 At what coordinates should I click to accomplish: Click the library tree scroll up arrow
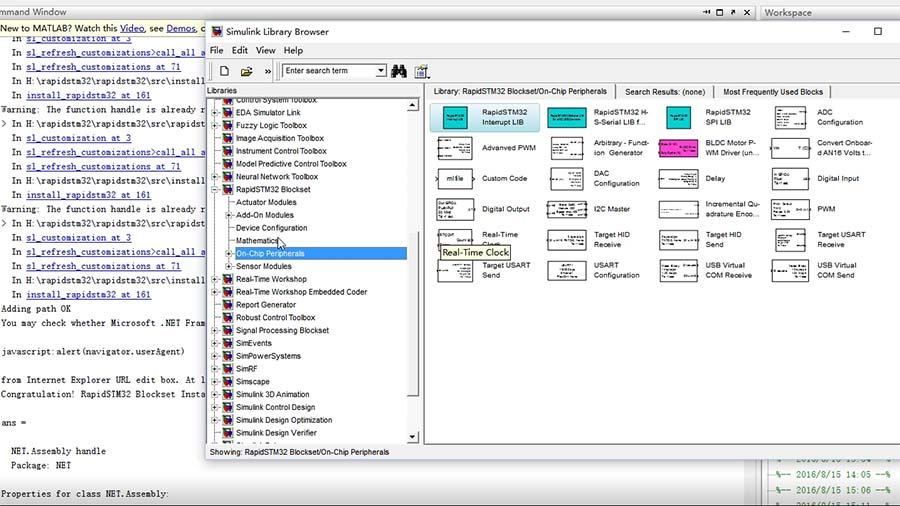point(412,106)
